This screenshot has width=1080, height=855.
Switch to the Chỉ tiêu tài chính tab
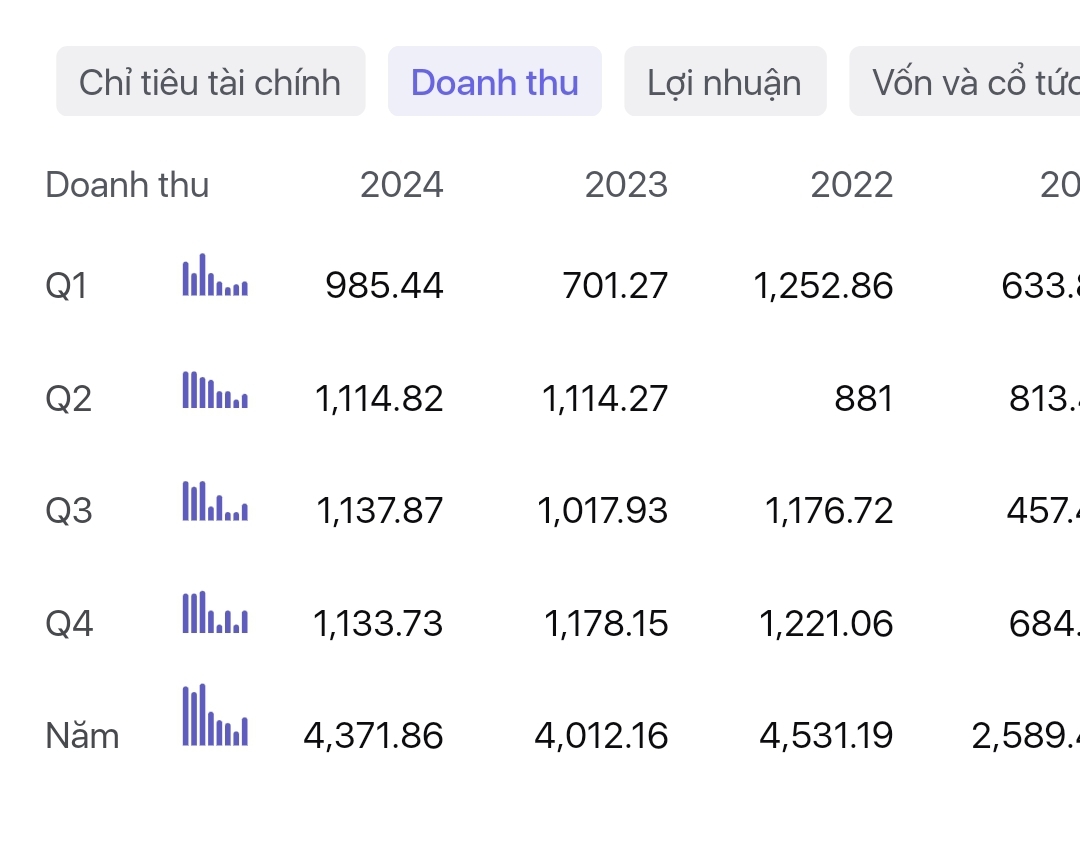[x=210, y=82]
